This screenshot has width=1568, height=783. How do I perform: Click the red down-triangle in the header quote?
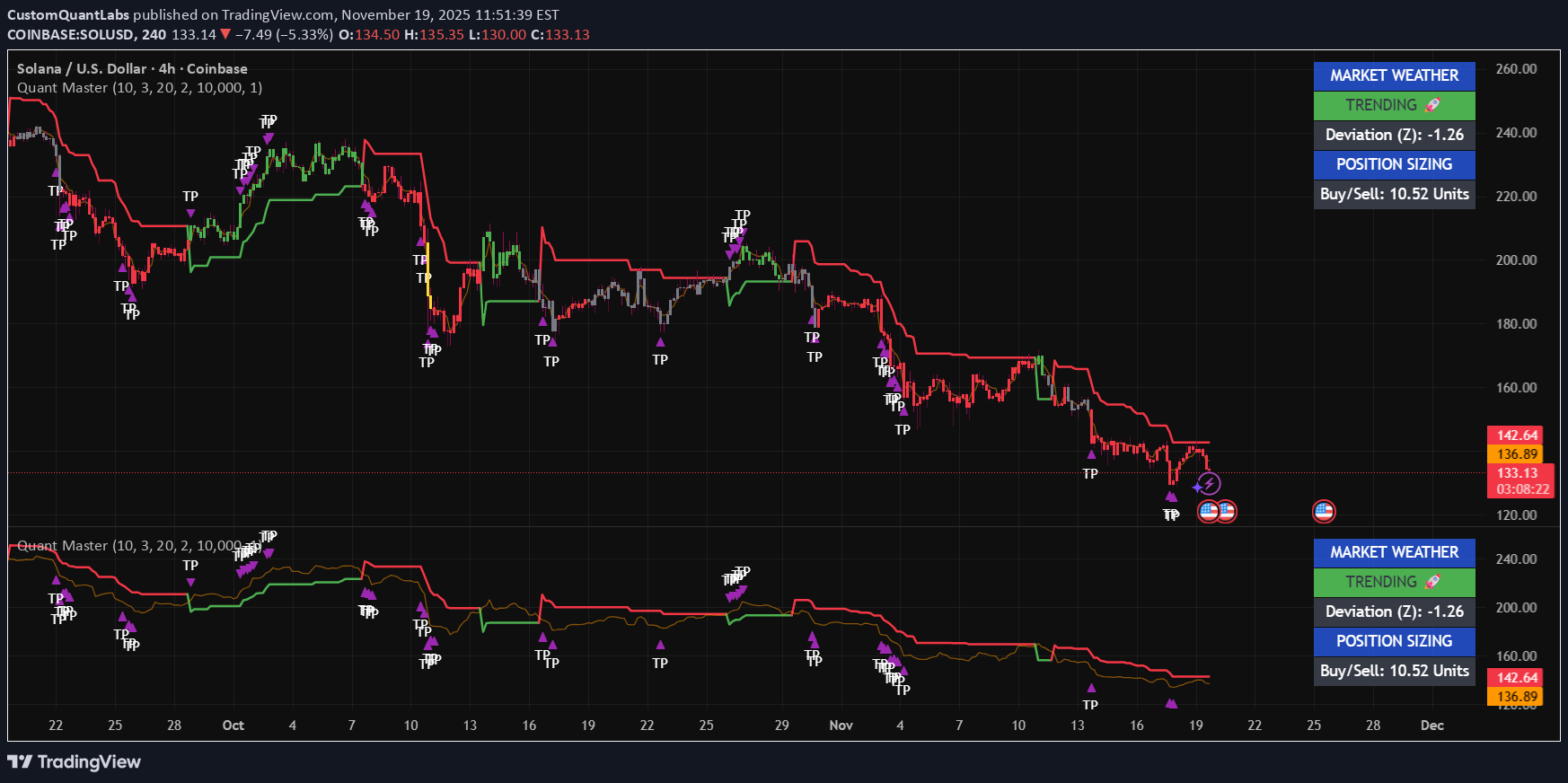point(225,34)
